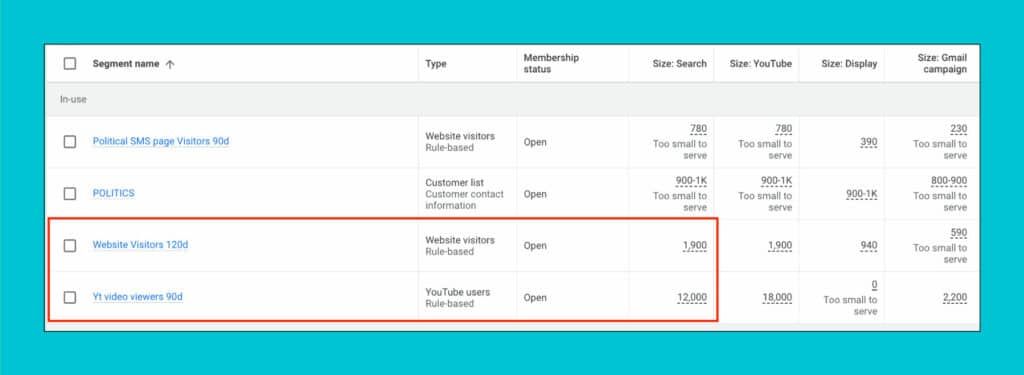Viewport: 1024px width, 375px height.
Task: Click the sort arrow beside Segment name
Action: (170, 64)
